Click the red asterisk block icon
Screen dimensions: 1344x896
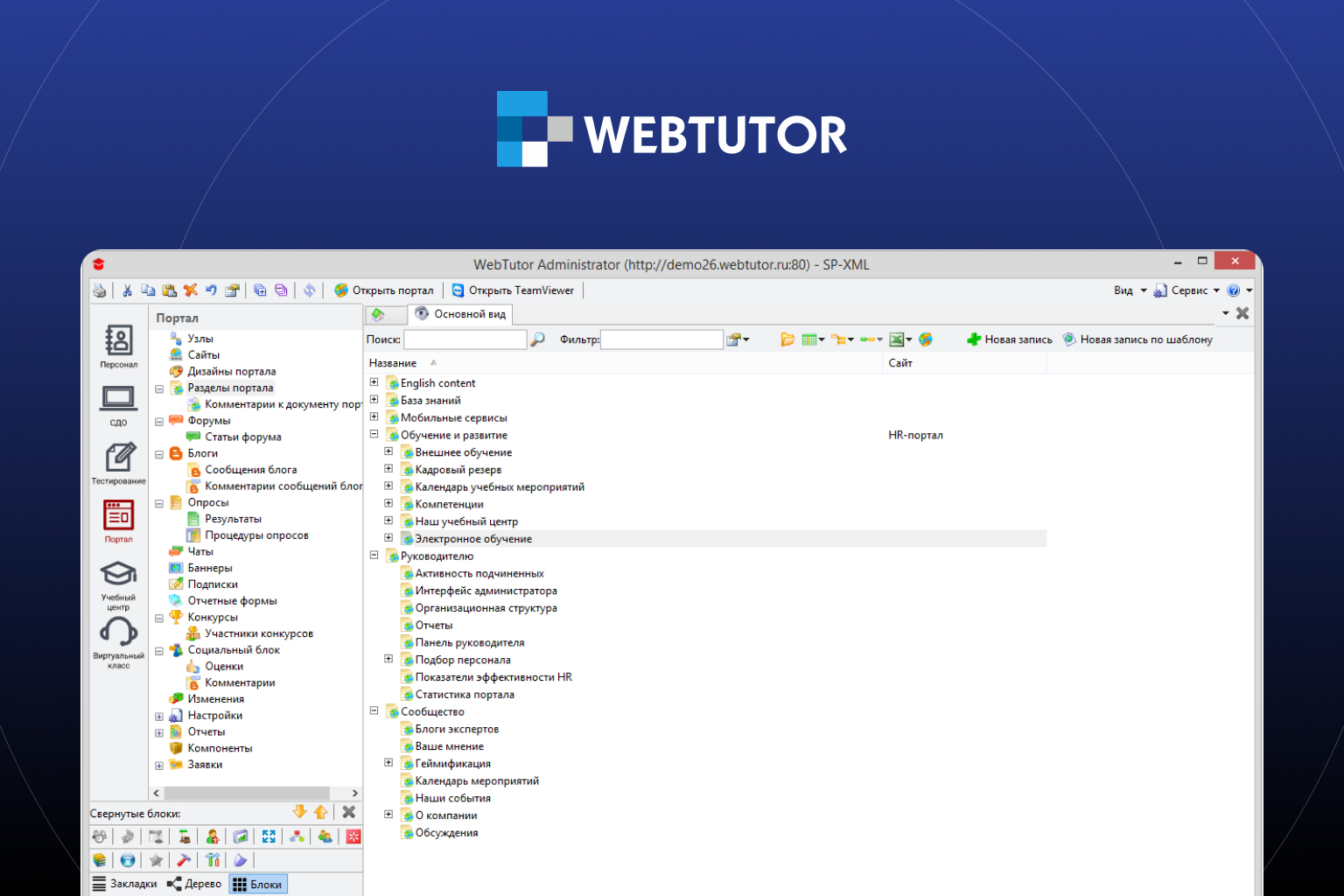coord(353,836)
